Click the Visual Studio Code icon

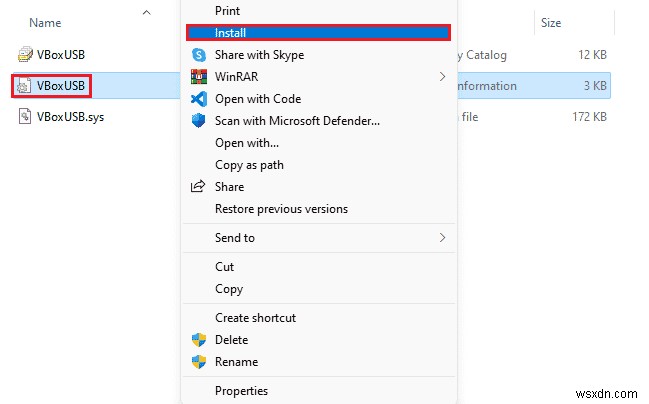point(197,99)
